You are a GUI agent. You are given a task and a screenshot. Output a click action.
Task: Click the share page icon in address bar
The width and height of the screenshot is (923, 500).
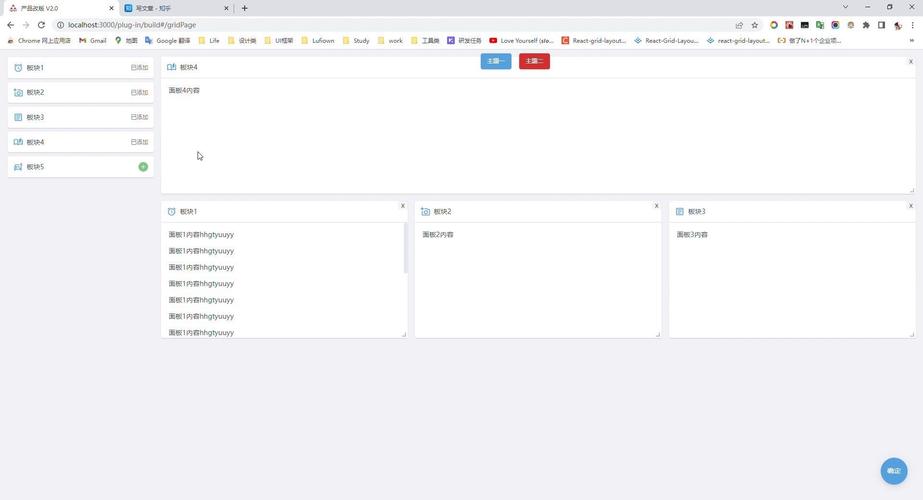click(x=739, y=25)
